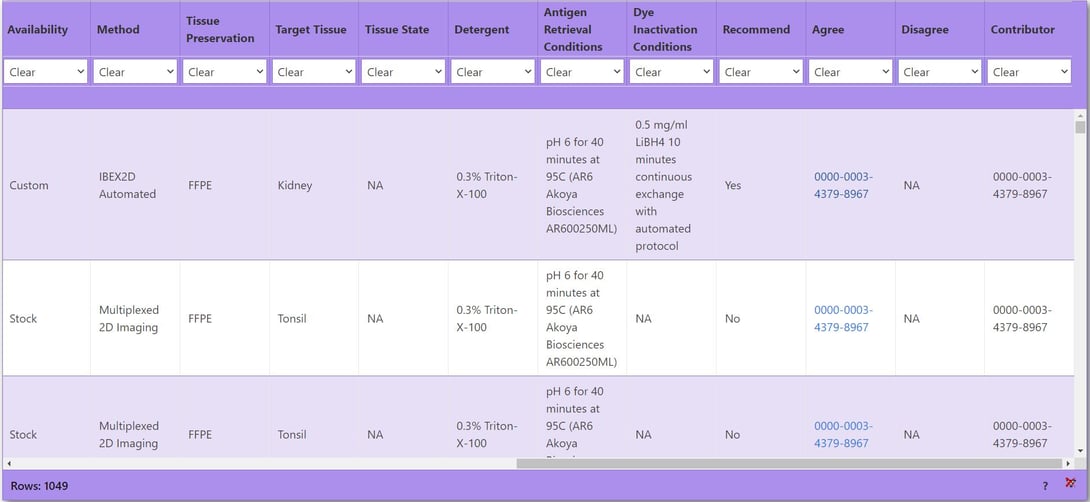
Task: Click the horizontal scrollbar's right arrow
Action: click(1068, 464)
